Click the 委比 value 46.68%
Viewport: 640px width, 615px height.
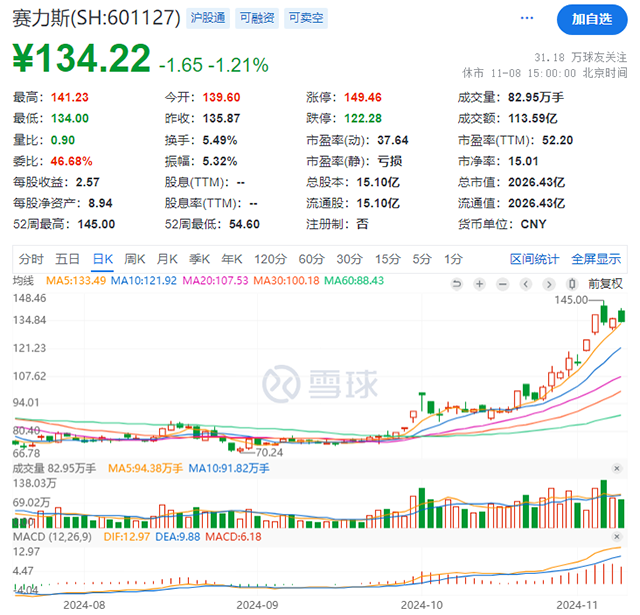(x=71, y=161)
